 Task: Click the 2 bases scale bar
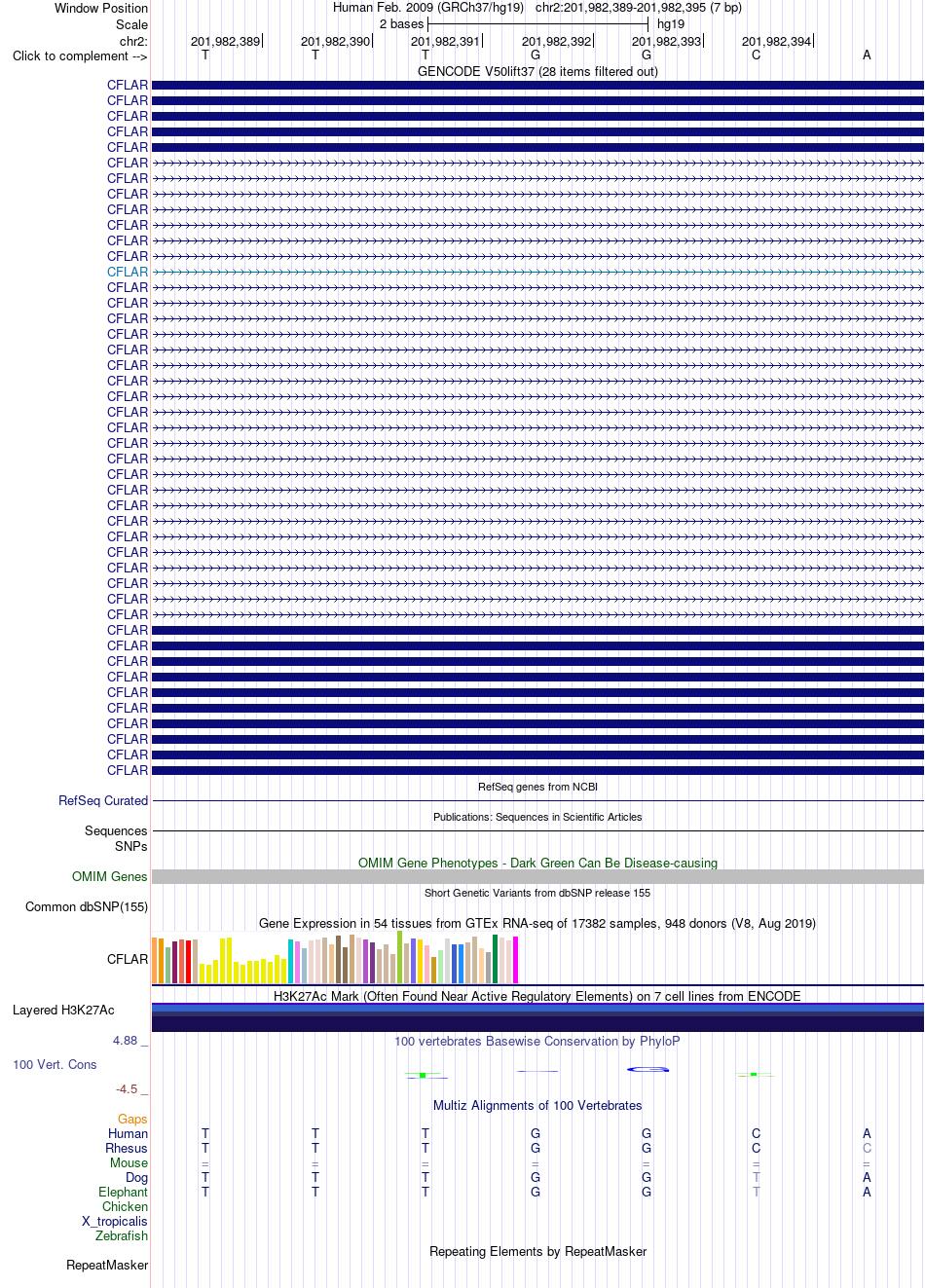(537, 23)
